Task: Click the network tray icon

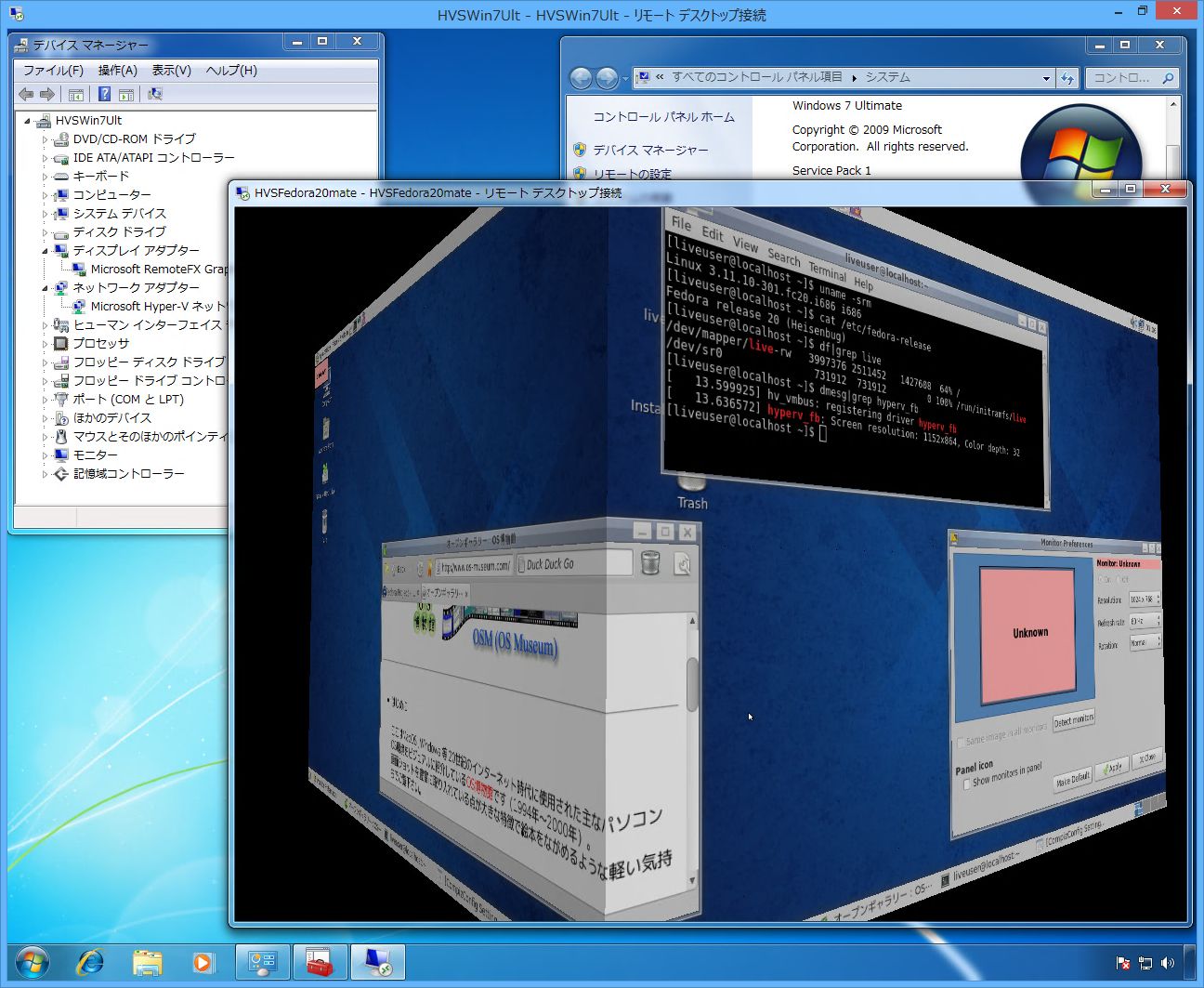Action: tap(1145, 963)
